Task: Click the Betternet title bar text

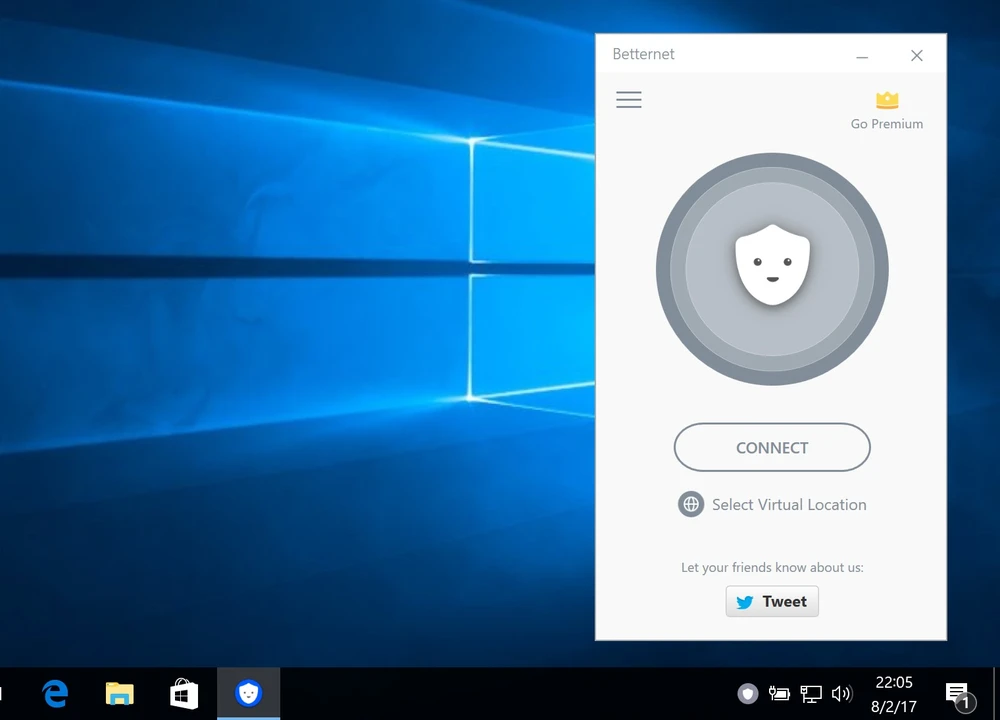Action: pos(644,55)
